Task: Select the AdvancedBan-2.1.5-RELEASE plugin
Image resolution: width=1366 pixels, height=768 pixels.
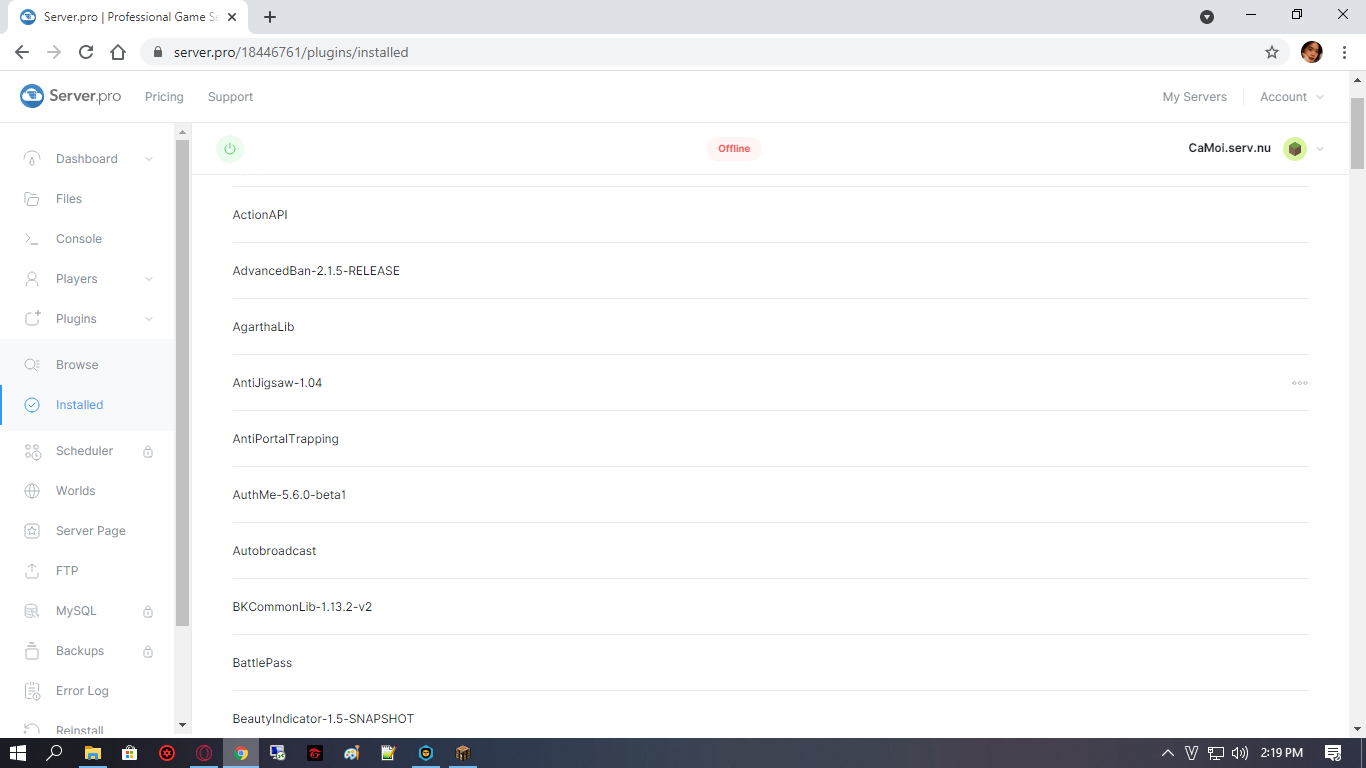Action: click(770, 271)
